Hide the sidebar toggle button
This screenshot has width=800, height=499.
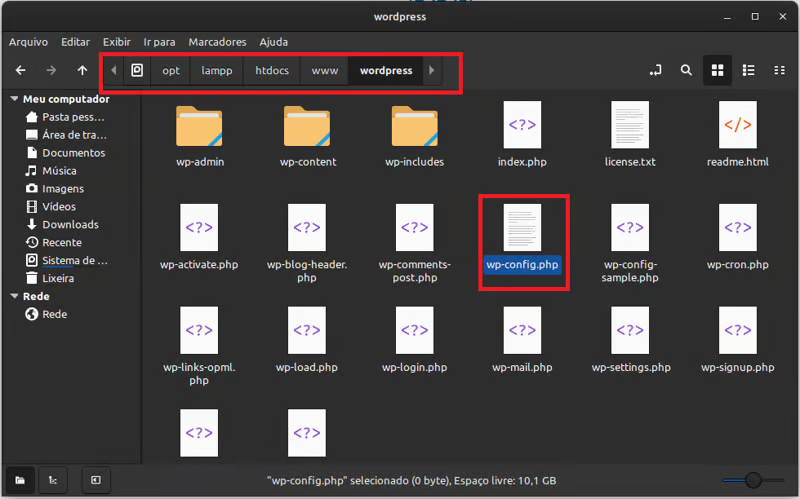(x=96, y=480)
